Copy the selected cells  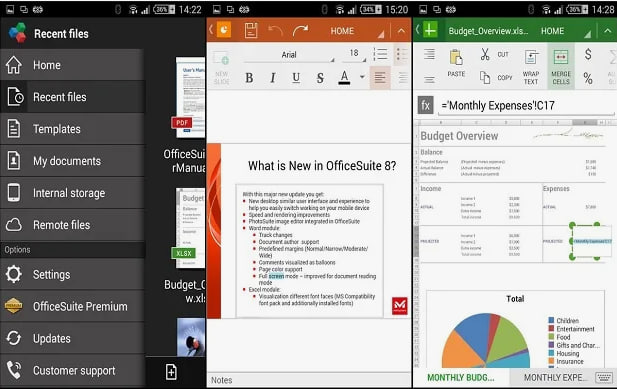[495, 77]
